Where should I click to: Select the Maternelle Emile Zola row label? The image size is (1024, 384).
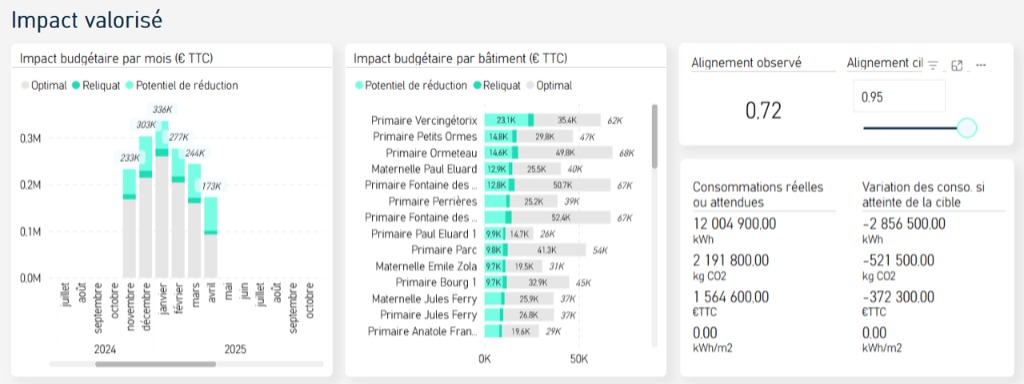pyautogui.click(x=426, y=266)
